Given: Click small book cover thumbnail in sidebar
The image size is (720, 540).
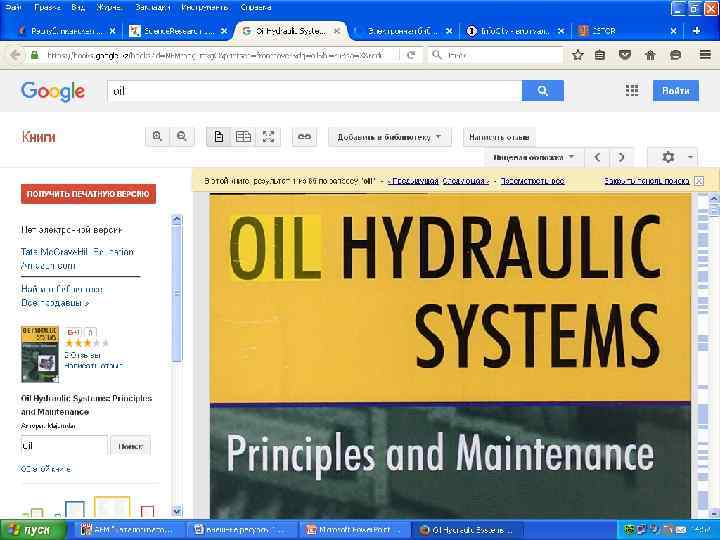Looking at the screenshot, I should [x=40, y=354].
